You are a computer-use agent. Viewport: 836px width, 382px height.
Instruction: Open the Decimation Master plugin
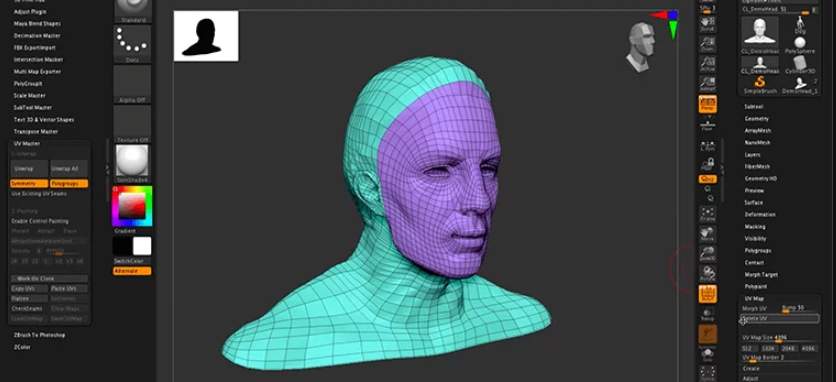point(37,36)
